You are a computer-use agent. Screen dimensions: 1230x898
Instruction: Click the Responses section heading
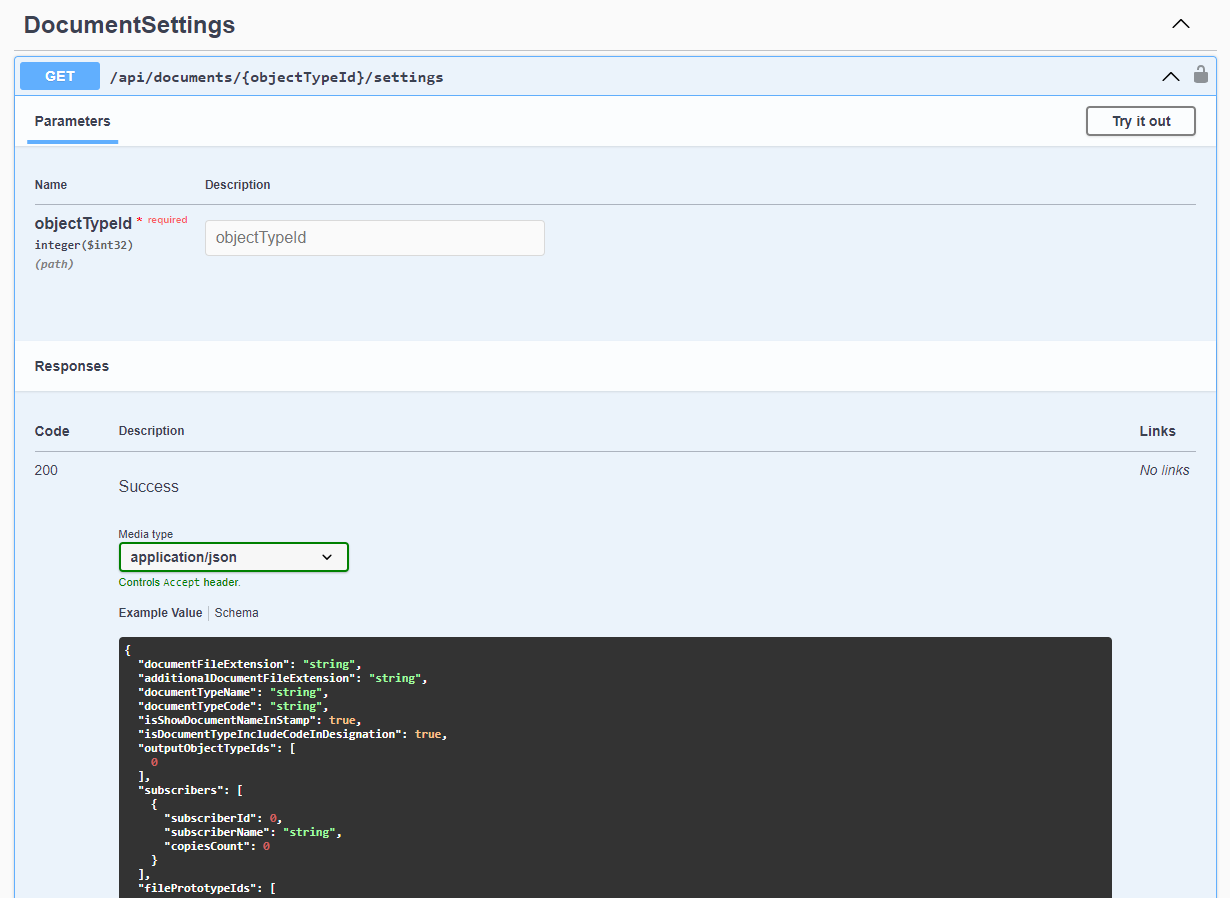tap(72, 366)
